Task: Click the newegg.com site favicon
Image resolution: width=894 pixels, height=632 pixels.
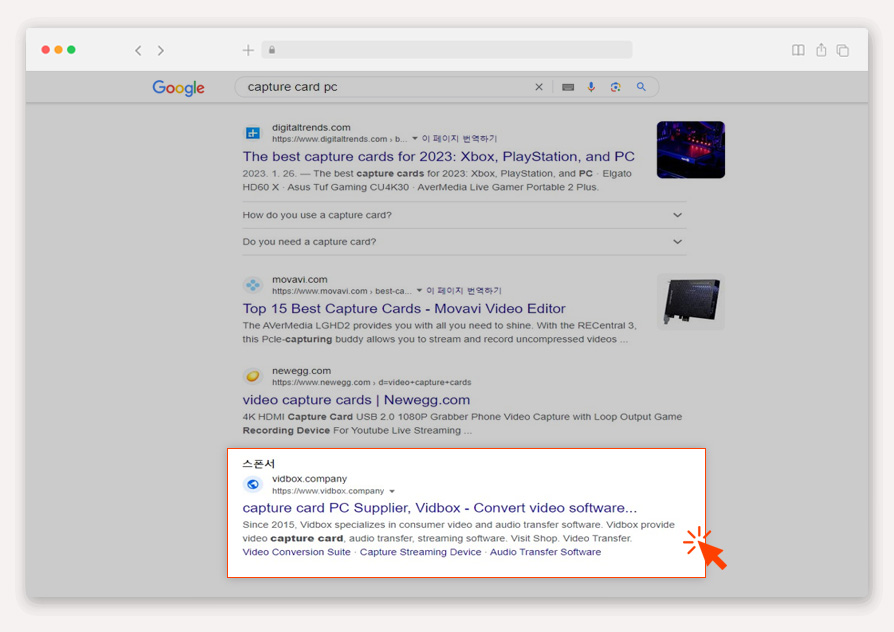Action: pos(253,376)
